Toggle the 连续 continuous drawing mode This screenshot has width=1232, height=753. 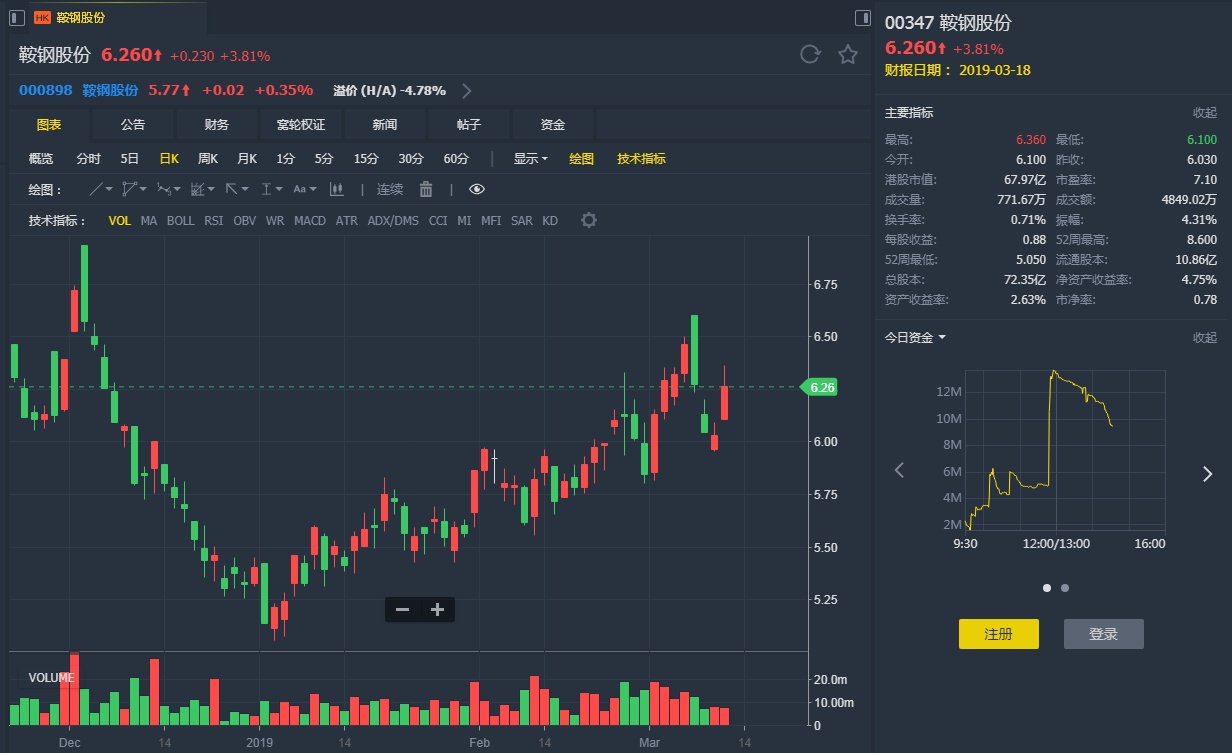point(390,189)
